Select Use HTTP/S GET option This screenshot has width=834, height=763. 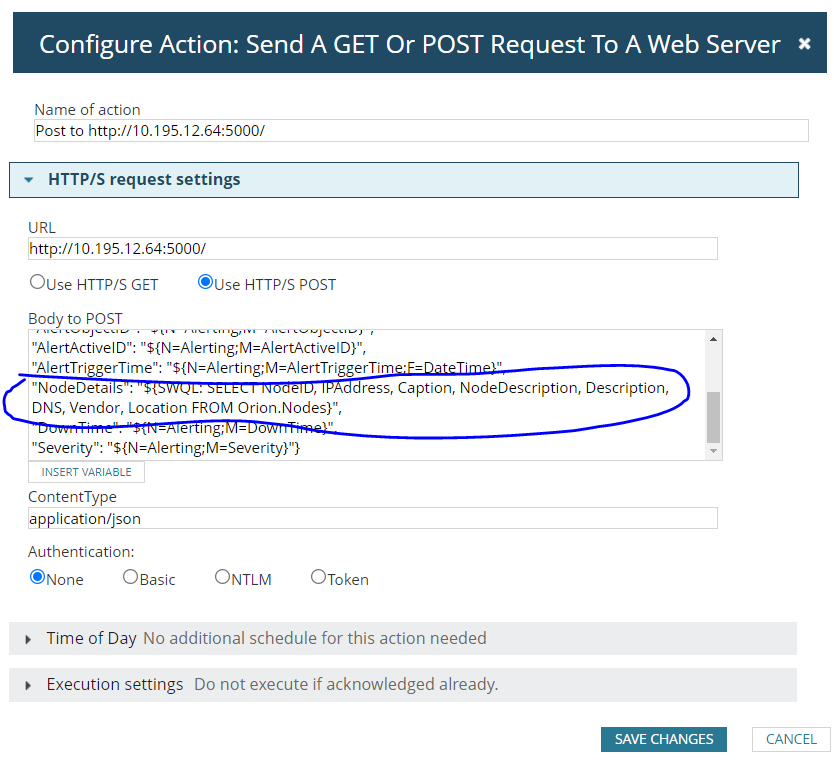(x=37, y=282)
